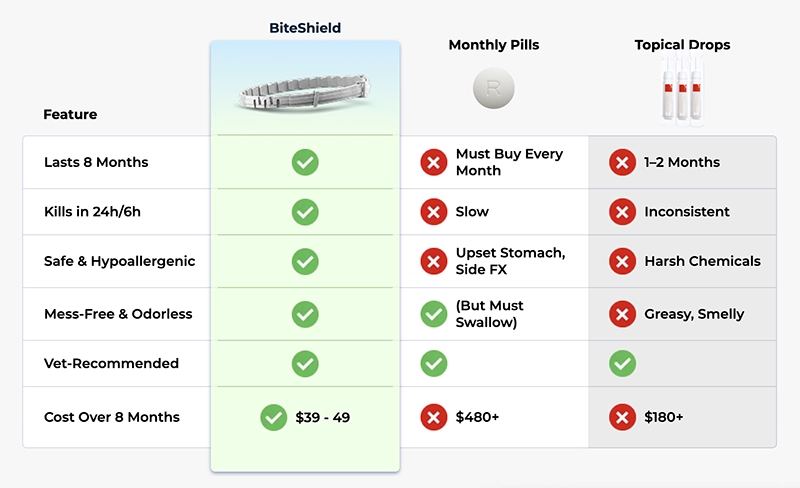Click the red X beside Upset Stomach, Side FX

coord(433,262)
